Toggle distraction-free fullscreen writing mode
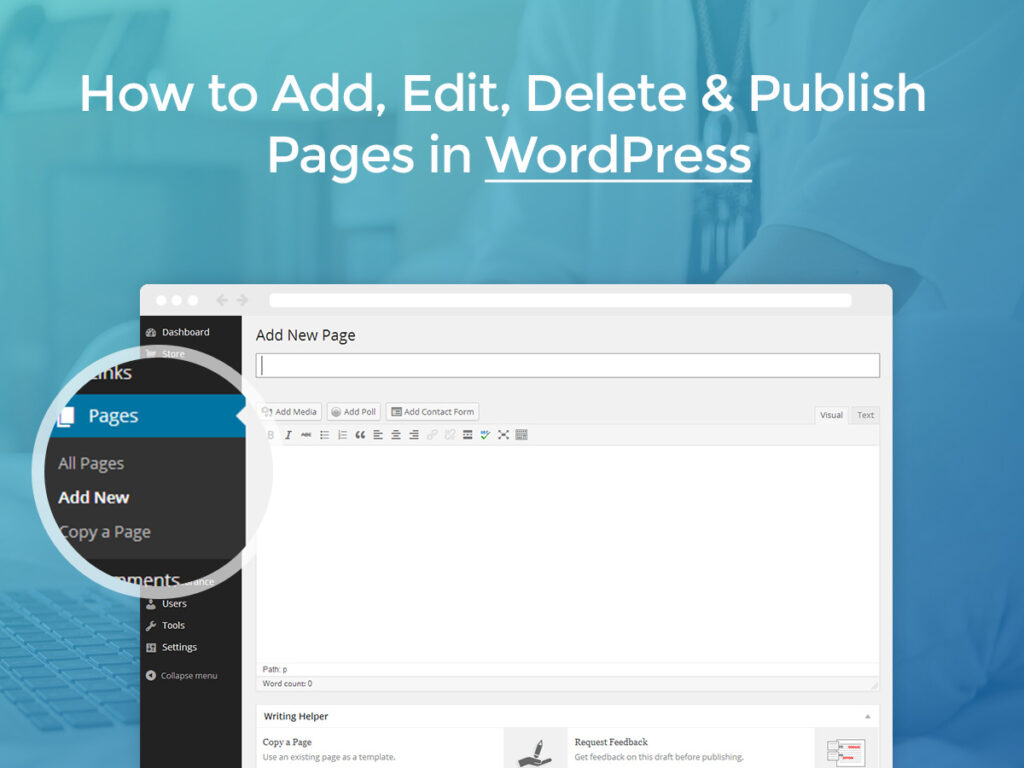This screenshot has height=768, width=1024. point(502,434)
